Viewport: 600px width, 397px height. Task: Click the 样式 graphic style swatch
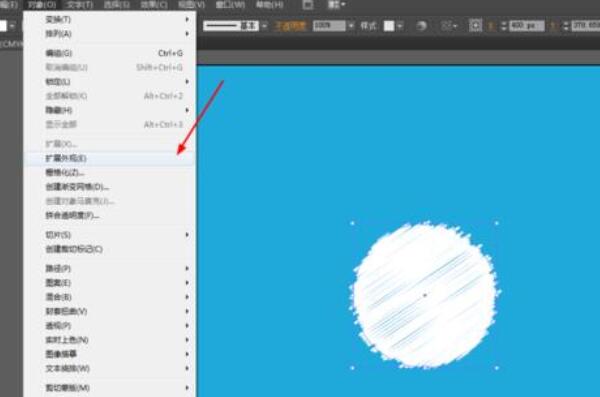point(389,26)
